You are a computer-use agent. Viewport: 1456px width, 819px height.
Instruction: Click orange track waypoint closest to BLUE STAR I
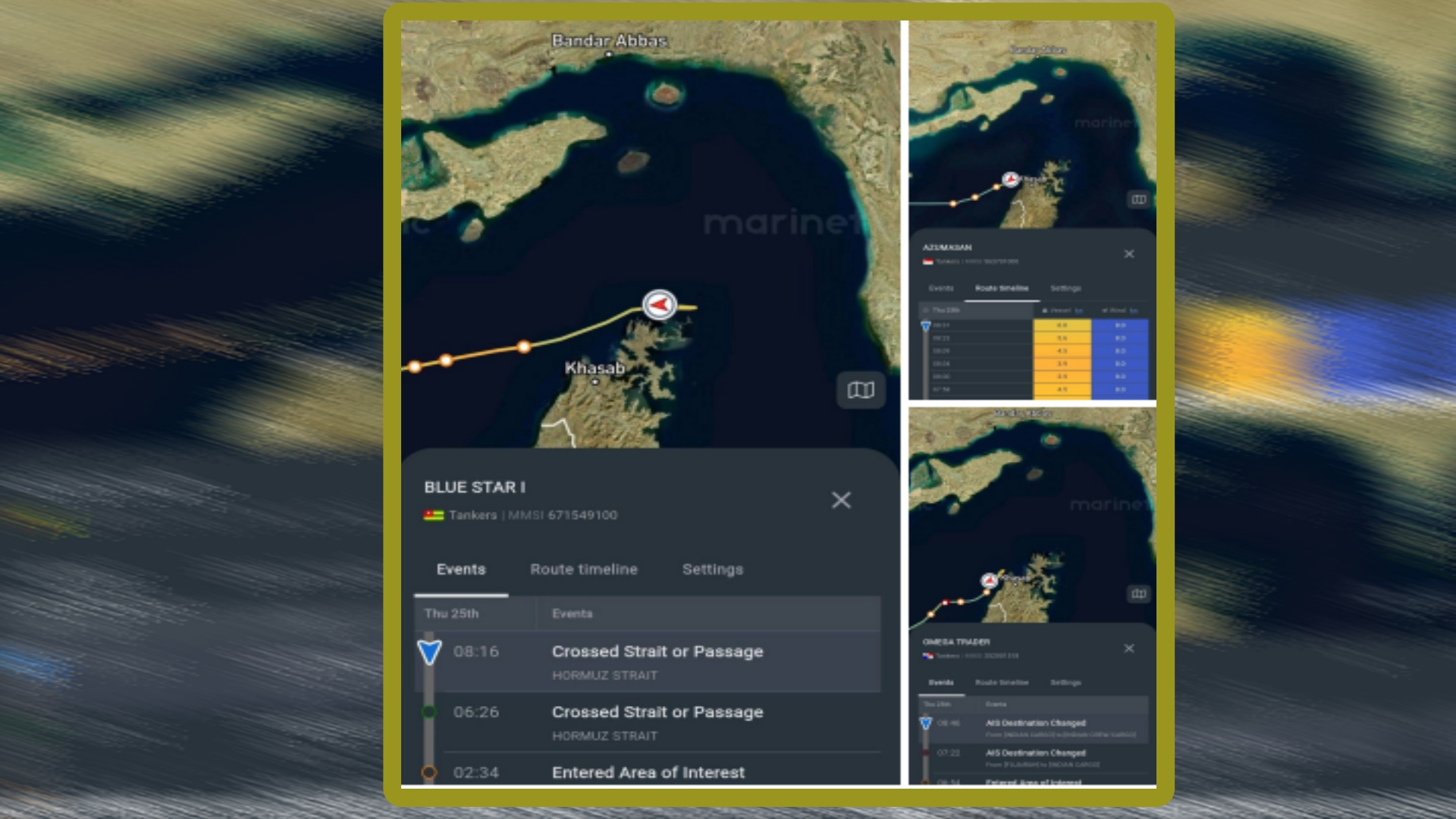[524, 347]
